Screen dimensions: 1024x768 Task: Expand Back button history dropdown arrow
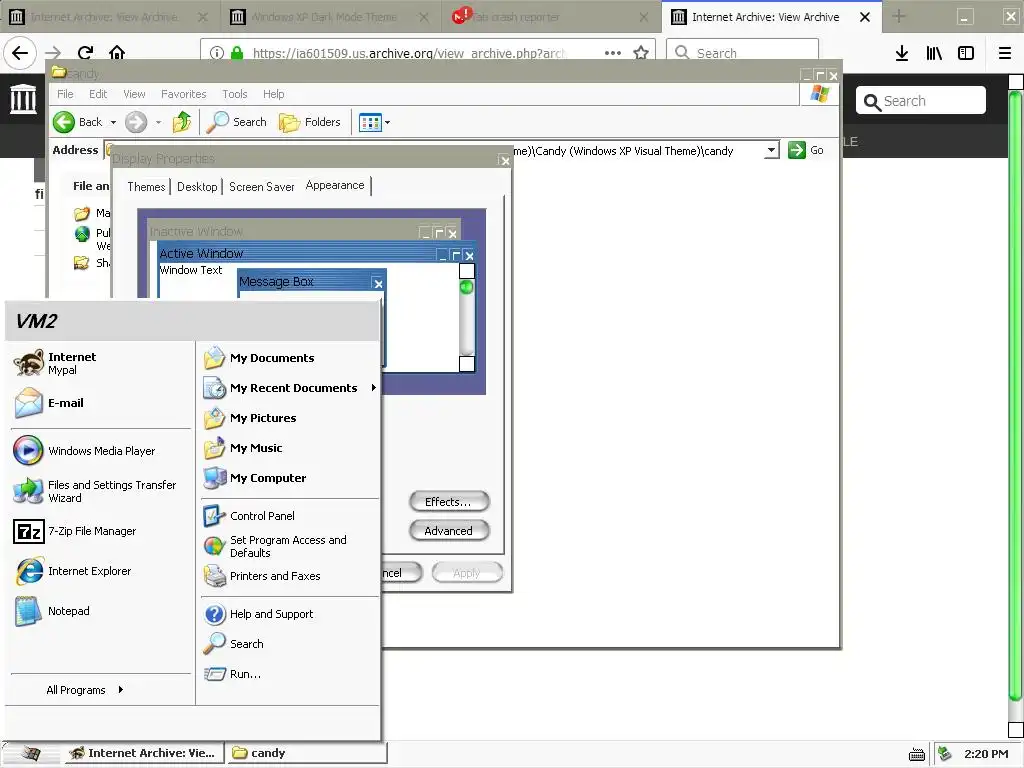113,122
